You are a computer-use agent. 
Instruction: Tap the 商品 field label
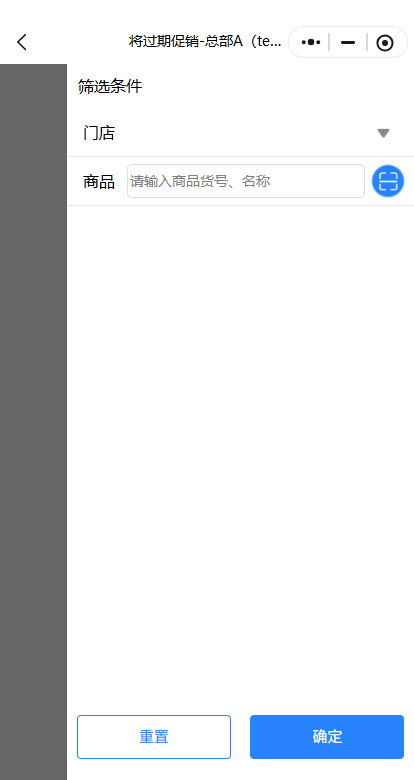pos(99,182)
